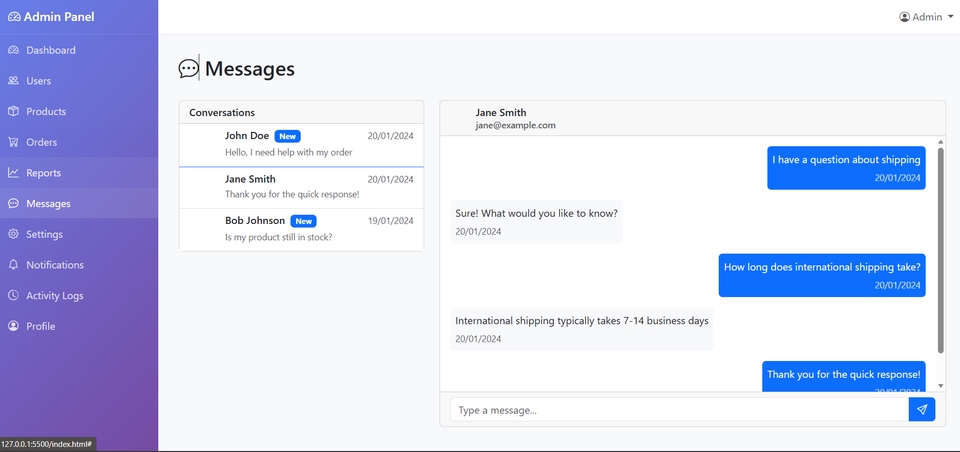Click the Notifications bell icon in sidebar
Image resolution: width=960 pixels, height=452 pixels.
14,265
